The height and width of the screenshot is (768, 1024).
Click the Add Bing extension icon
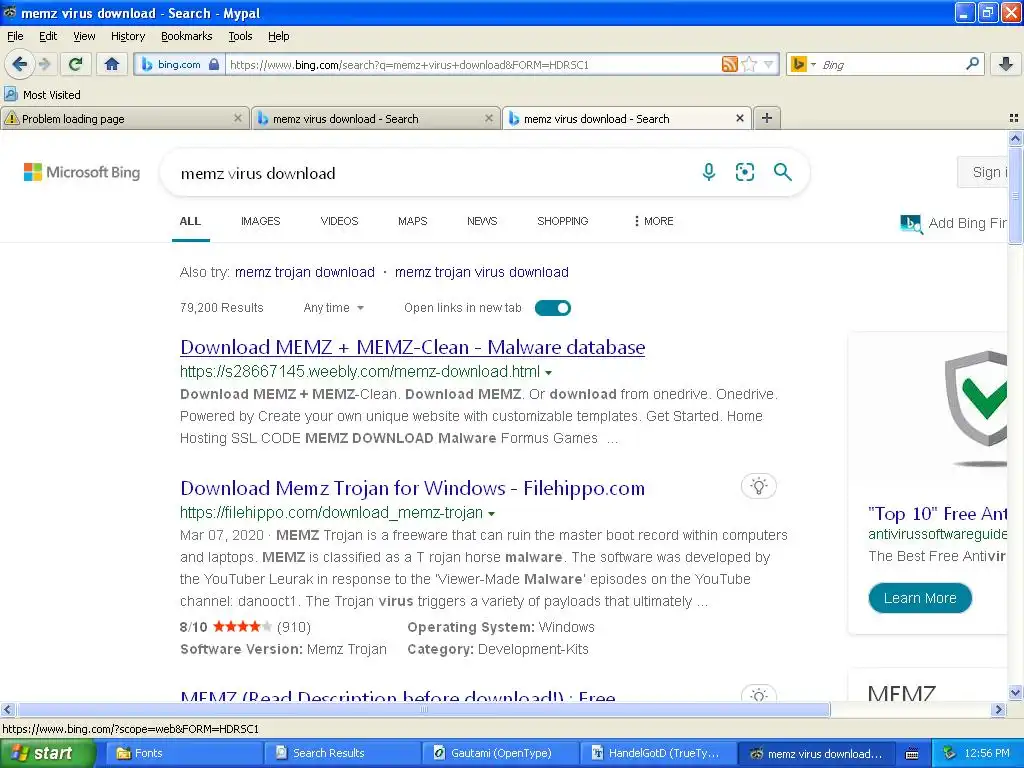point(911,224)
